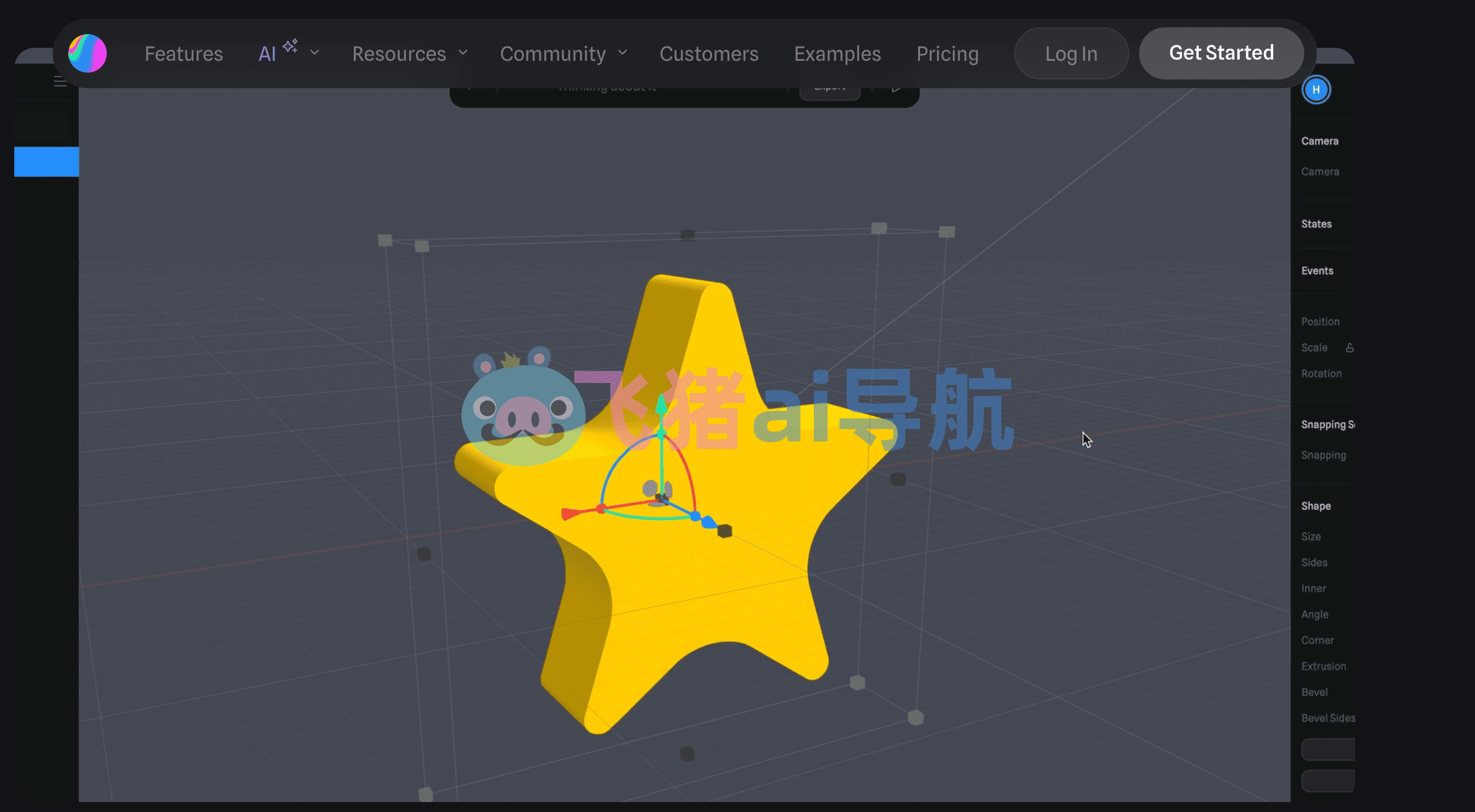This screenshot has height=812, width=1475.
Task: Open the Resources menu
Action: pyautogui.click(x=399, y=54)
